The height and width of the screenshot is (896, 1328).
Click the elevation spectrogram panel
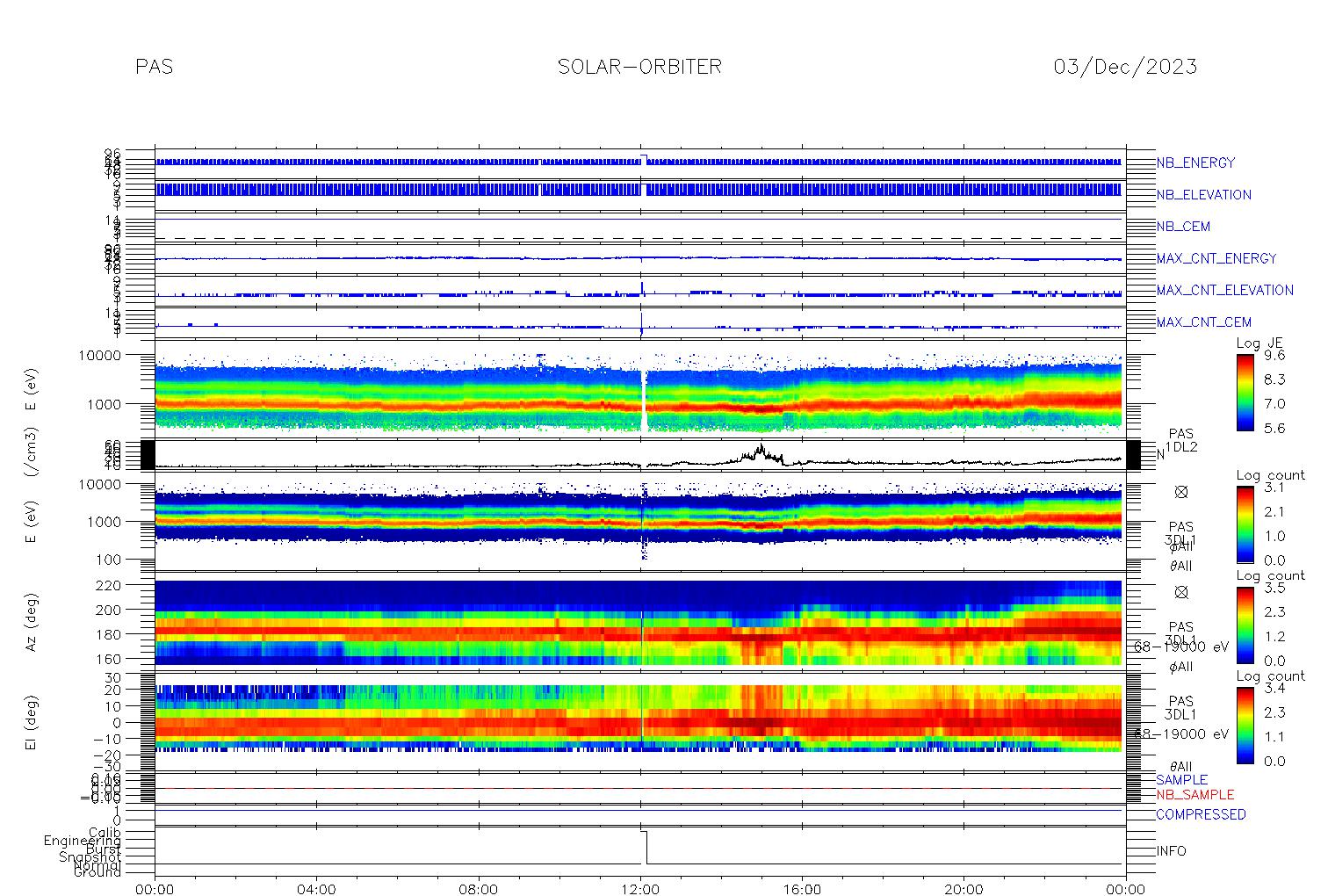coord(640,722)
